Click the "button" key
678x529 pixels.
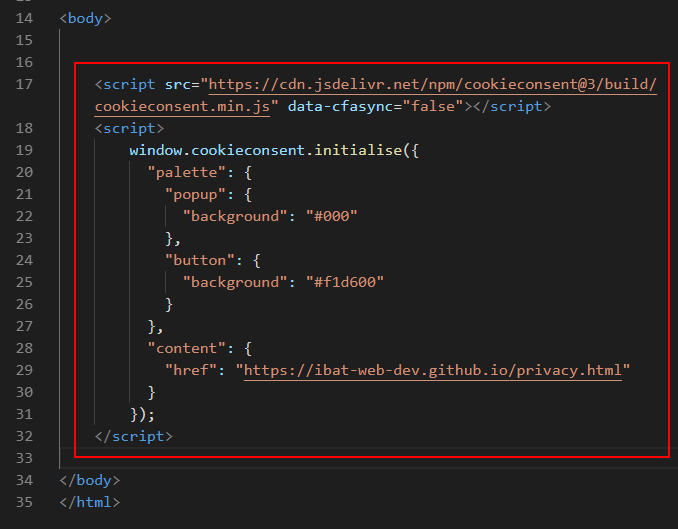coord(199,260)
